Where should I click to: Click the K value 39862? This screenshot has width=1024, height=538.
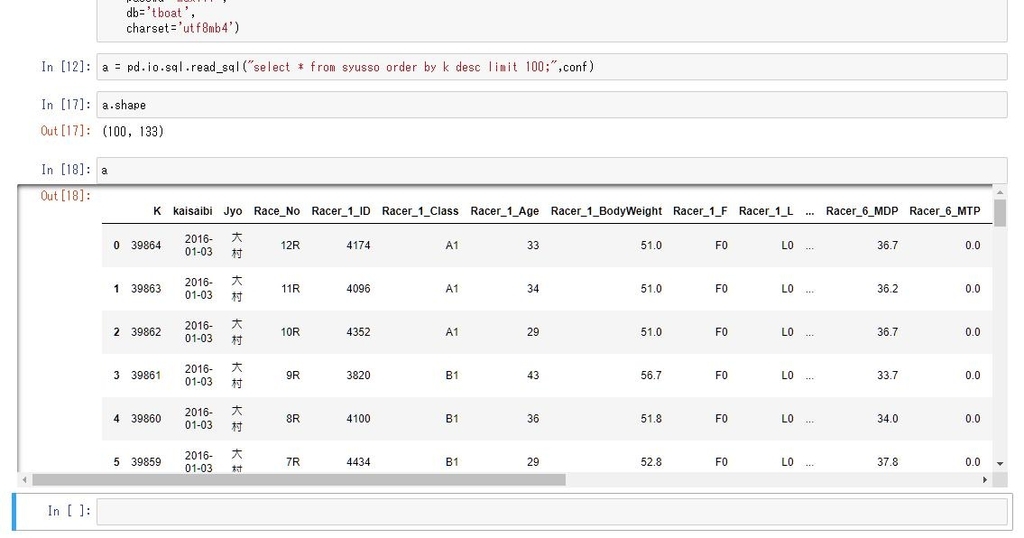[x=146, y=332]
